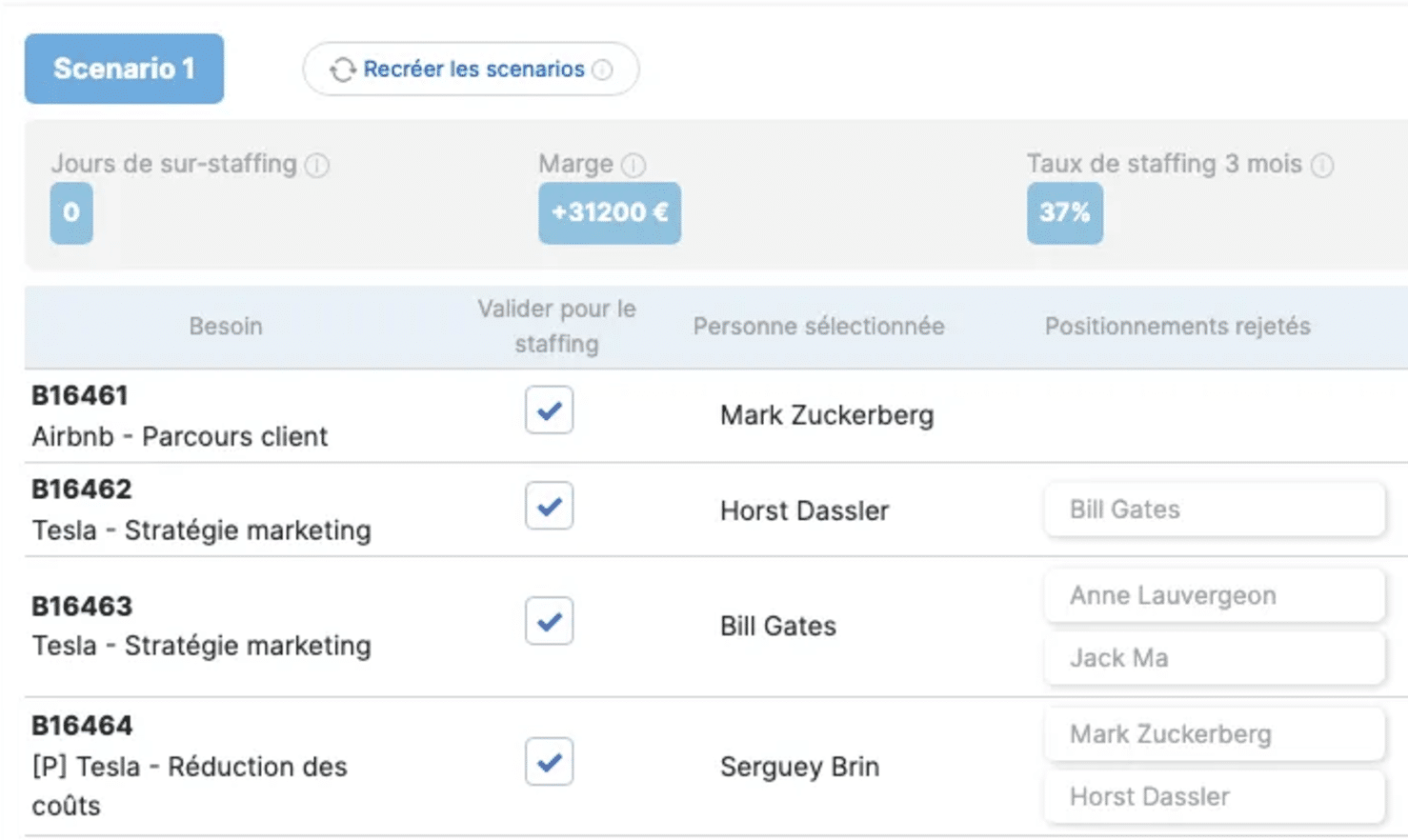
Task: Click the Recréer les scenarios button
Action: click(x=471, y=69)
